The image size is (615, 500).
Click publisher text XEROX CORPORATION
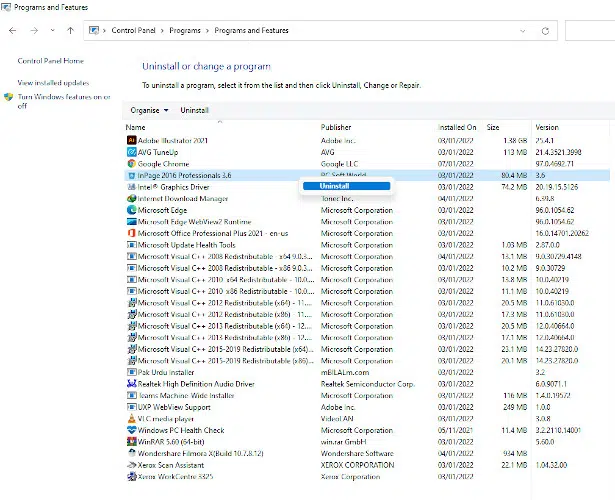click(x=357, y=465)
